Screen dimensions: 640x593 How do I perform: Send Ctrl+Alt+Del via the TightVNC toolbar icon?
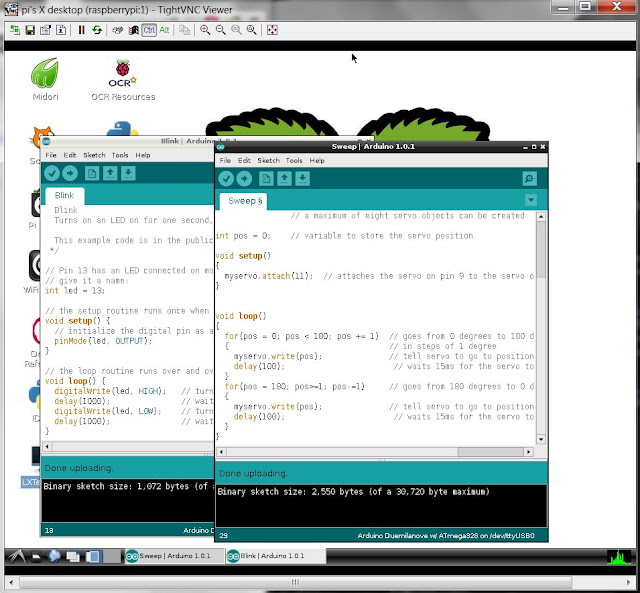click(118, 30)
